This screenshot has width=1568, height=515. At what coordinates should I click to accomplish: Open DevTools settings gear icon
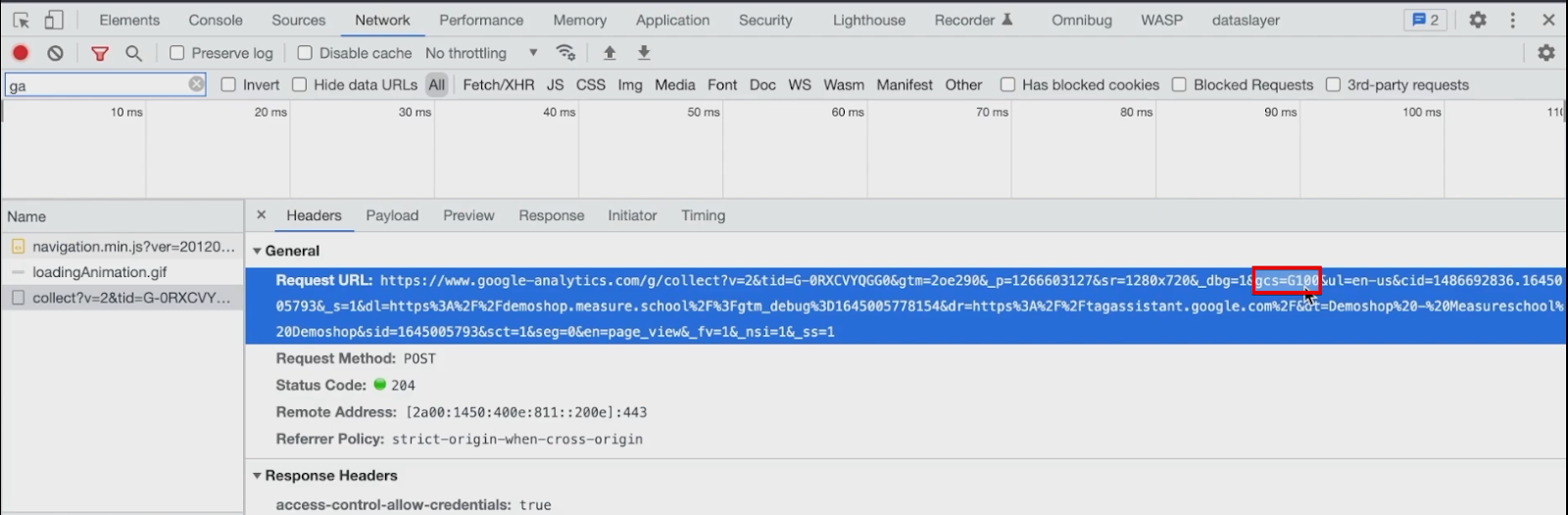click(1478, 20)
